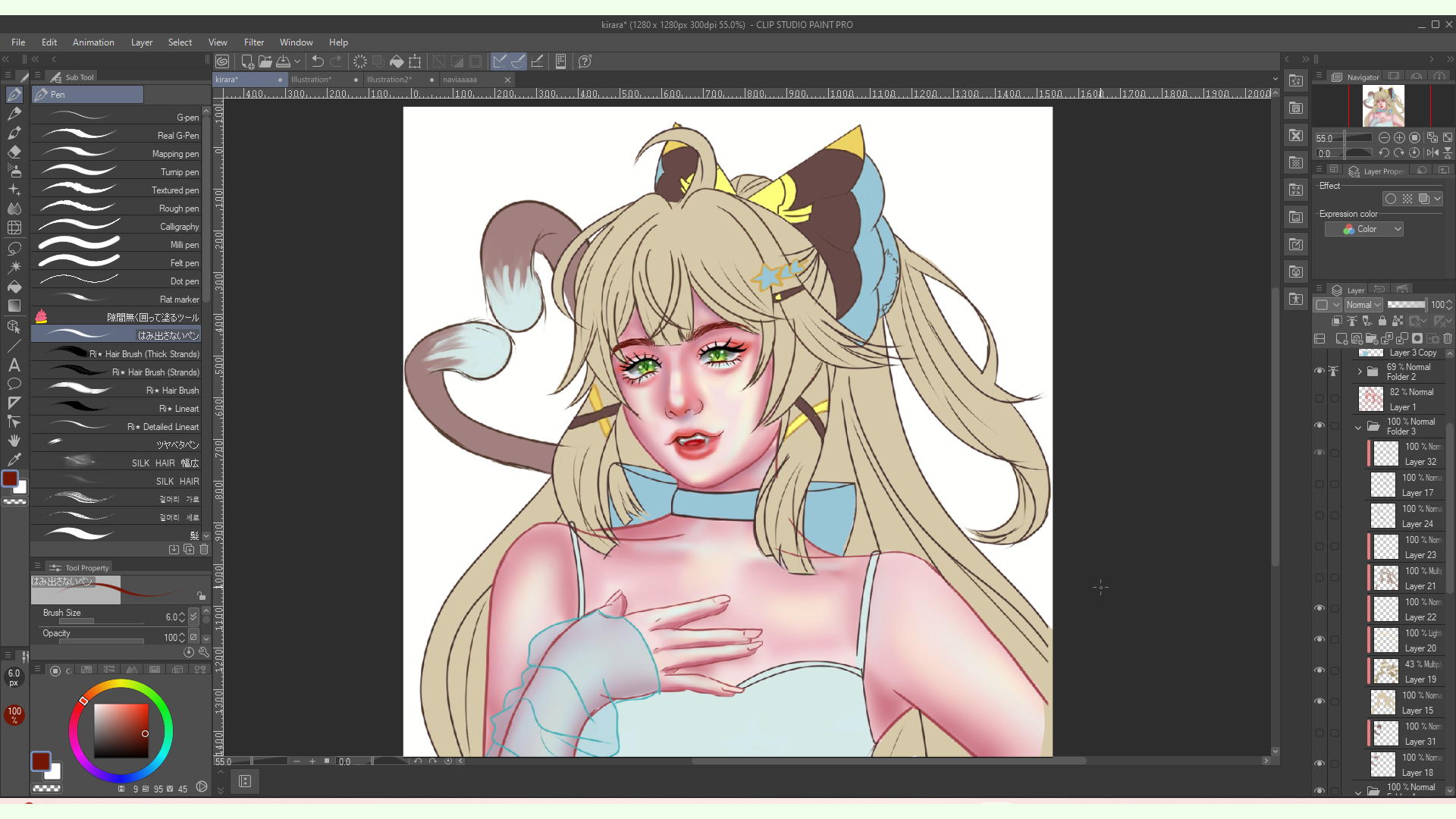Open the Animation menu

[x=93, y=42]
